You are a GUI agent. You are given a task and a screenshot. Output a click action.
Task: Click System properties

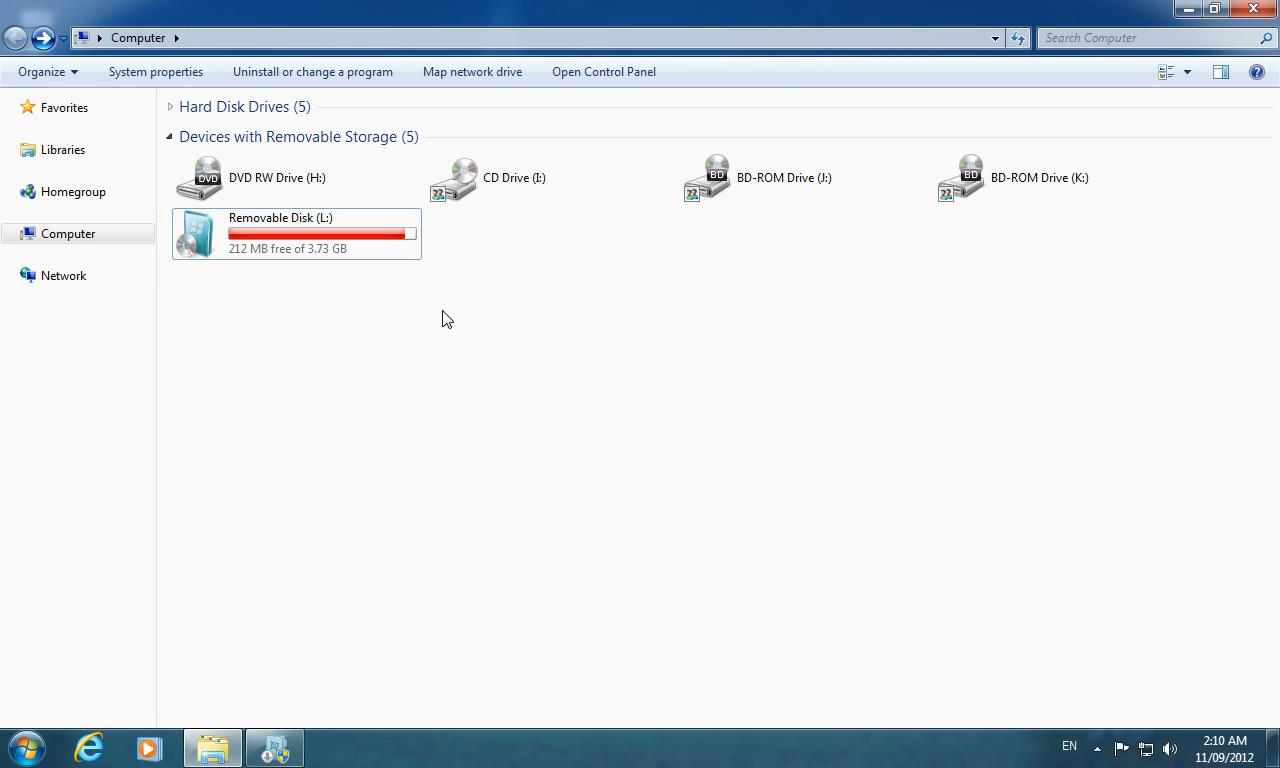(x=155, y=71)
